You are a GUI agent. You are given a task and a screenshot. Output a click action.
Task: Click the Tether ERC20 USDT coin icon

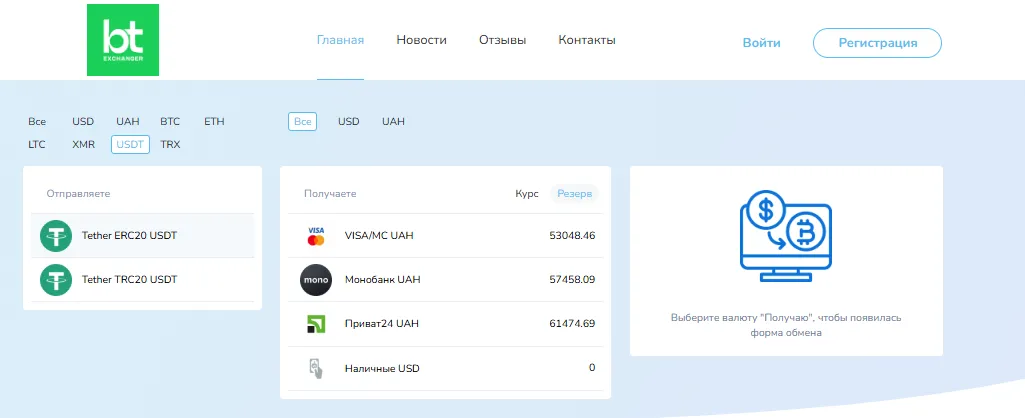coord(56,235)
